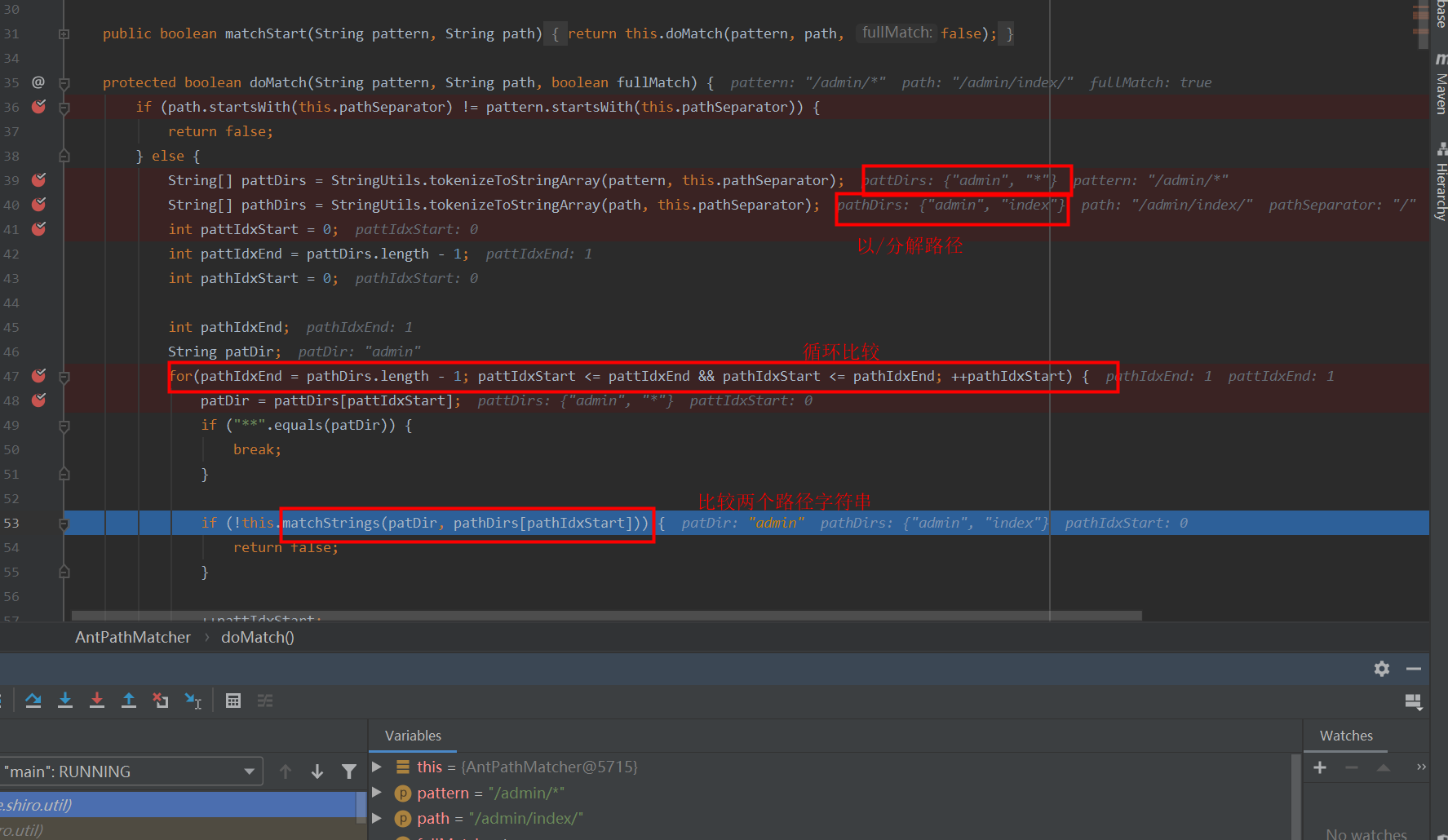Click the Variables panel vertical scrollbar
1448x840 pixels.
pos(1295,796)
